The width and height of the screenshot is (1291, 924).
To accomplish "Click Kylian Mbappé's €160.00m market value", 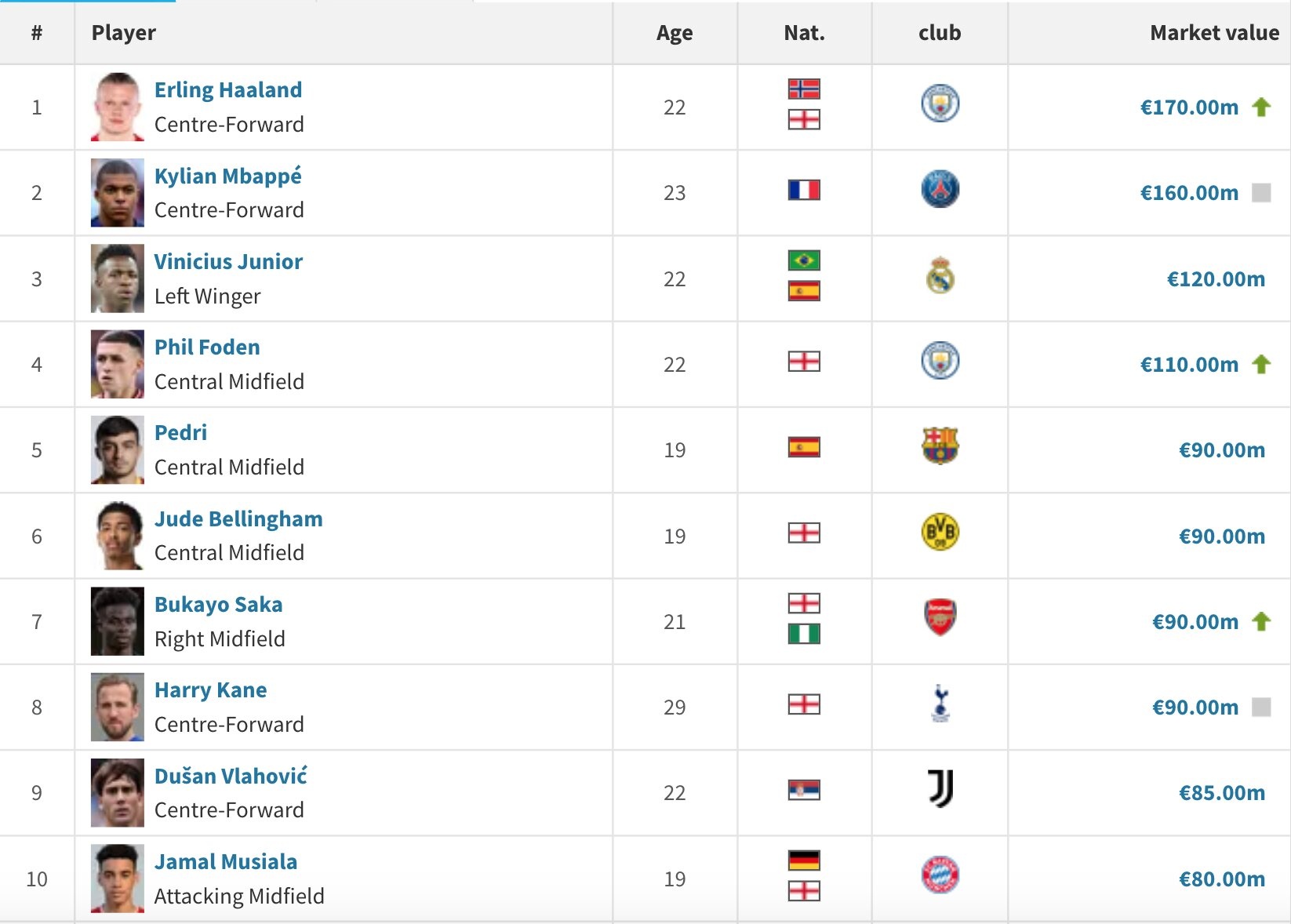I will 1189,193.
